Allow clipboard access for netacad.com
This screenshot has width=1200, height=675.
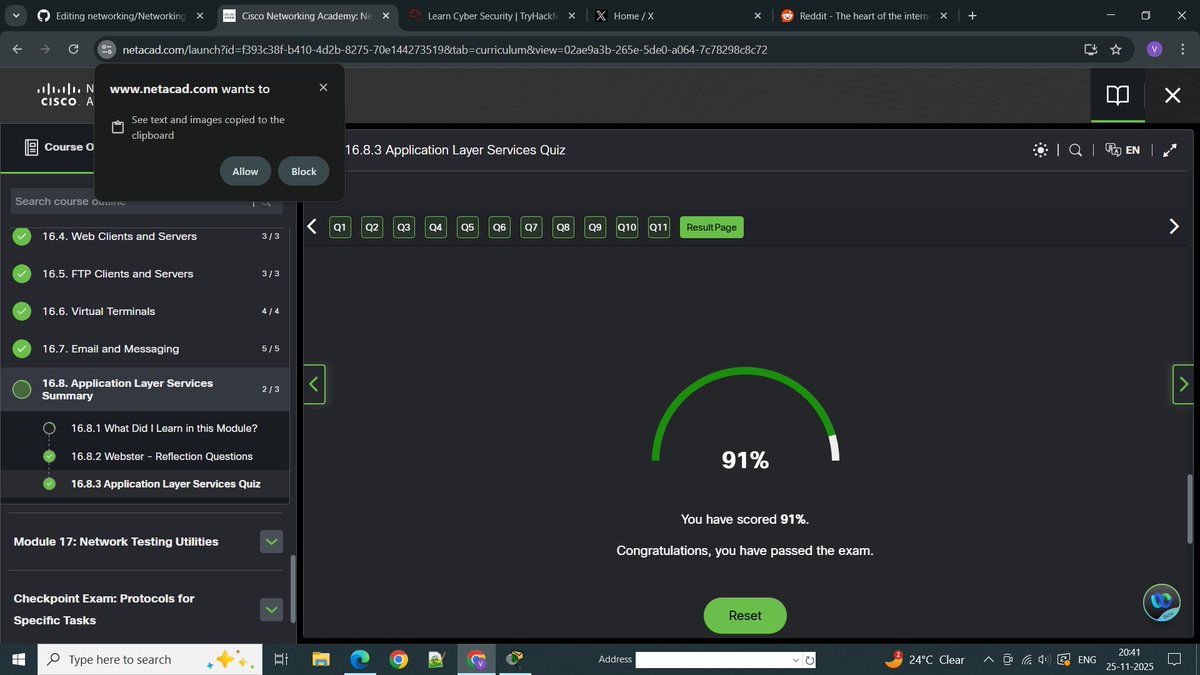245,171
